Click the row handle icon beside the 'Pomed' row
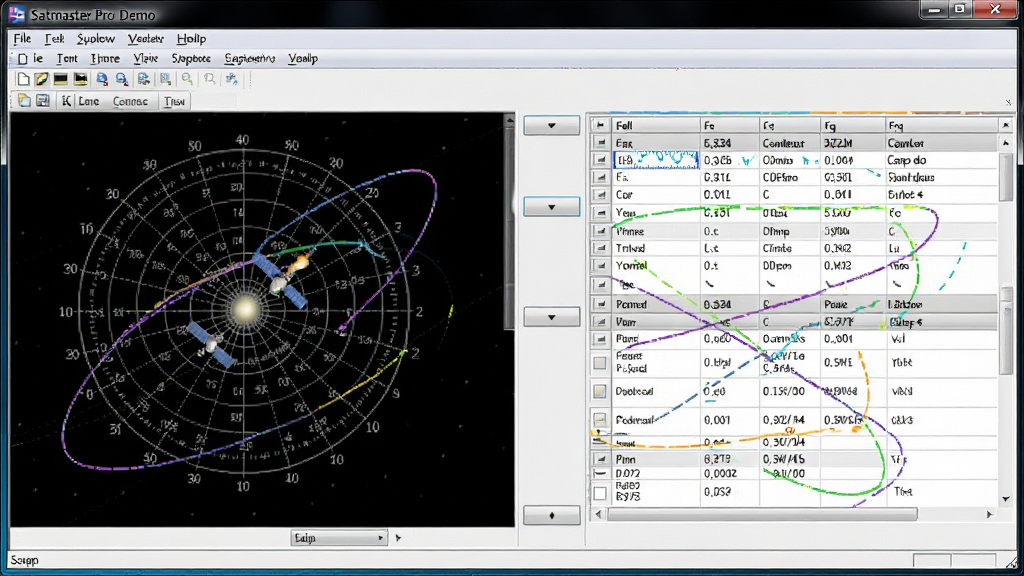Viewport: 1024px width, 576px height. coord(600,304)
